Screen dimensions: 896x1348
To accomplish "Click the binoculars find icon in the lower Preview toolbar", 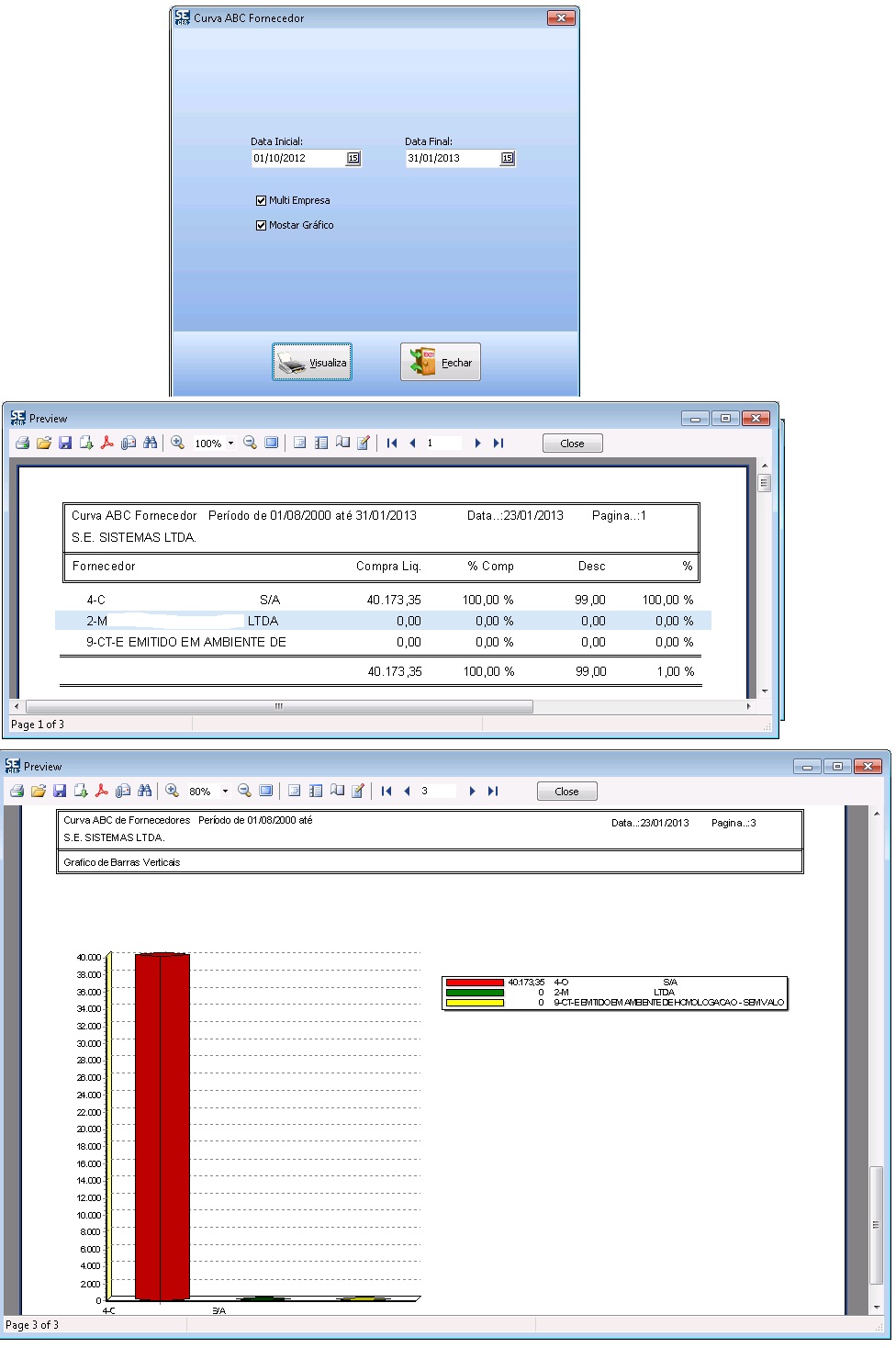I will point(144,792).
